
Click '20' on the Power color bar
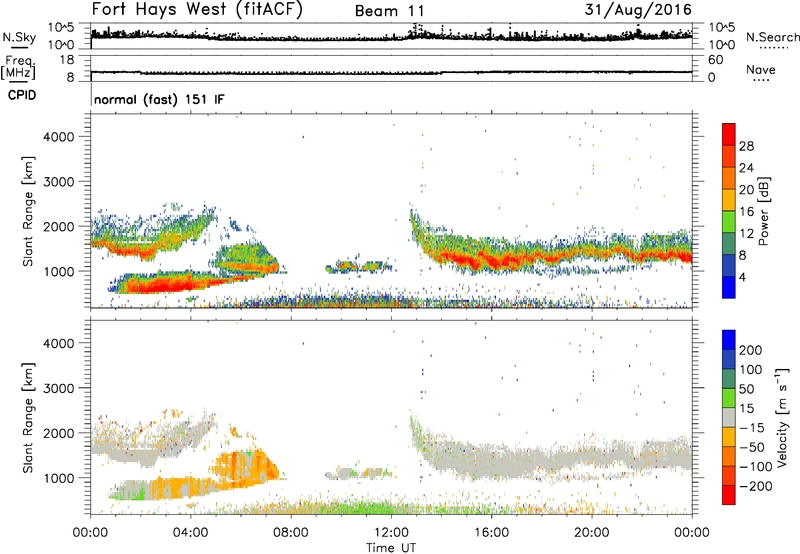click(x=746, y=190)
